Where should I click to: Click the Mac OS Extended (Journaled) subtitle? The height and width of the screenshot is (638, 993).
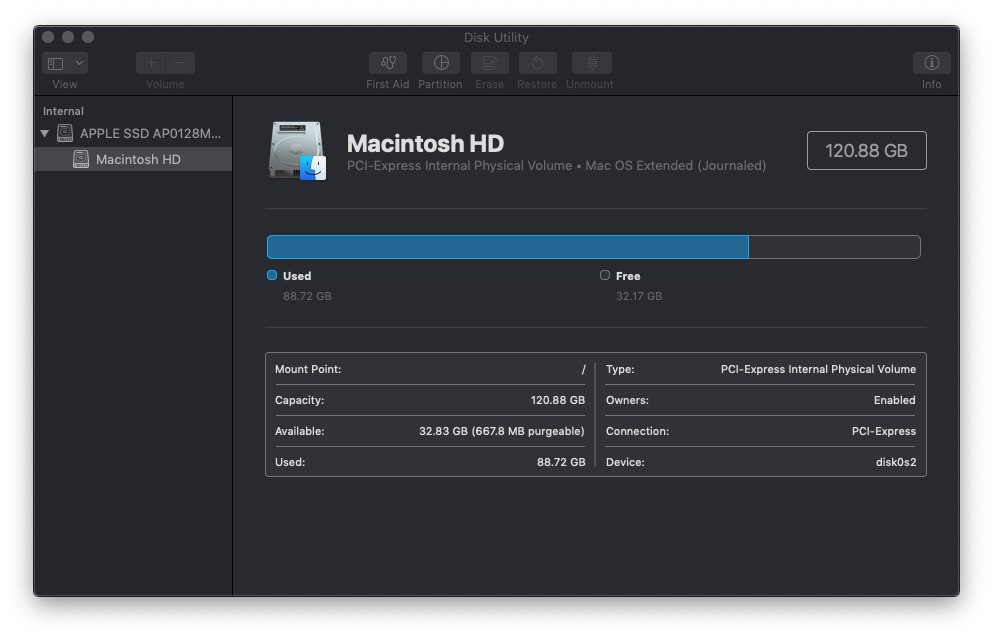click(675, 166)
